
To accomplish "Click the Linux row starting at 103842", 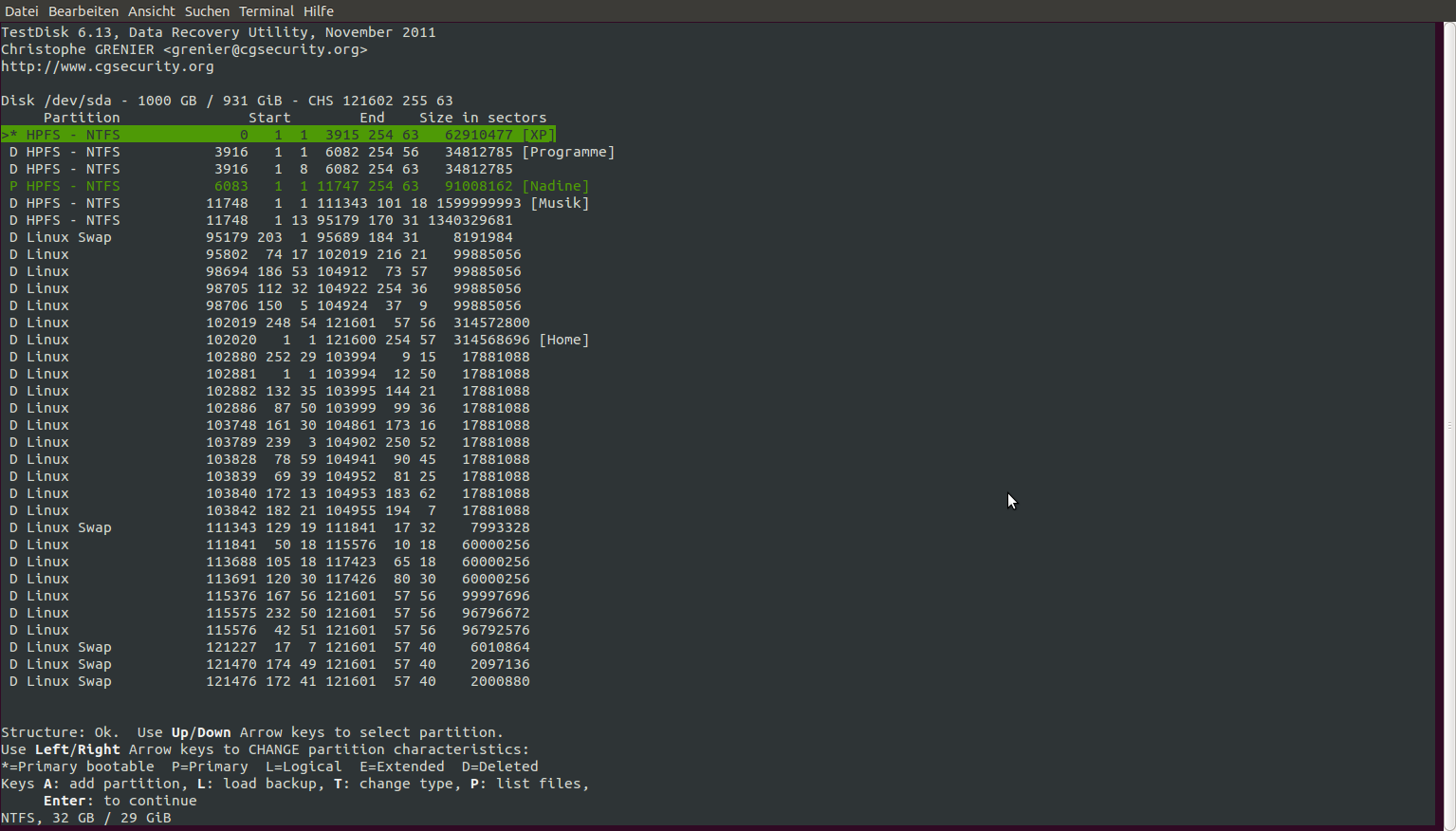I will pyautogui.click(x=269, y=510).
